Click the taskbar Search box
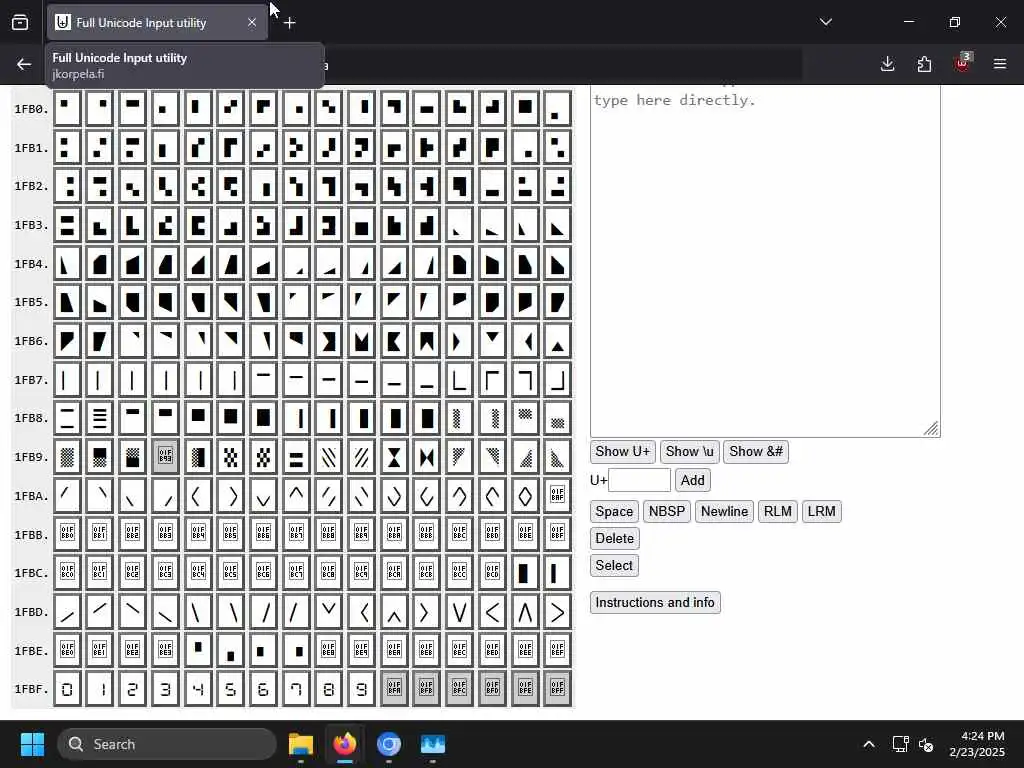 pyautogui.click(x=167, y=744)
